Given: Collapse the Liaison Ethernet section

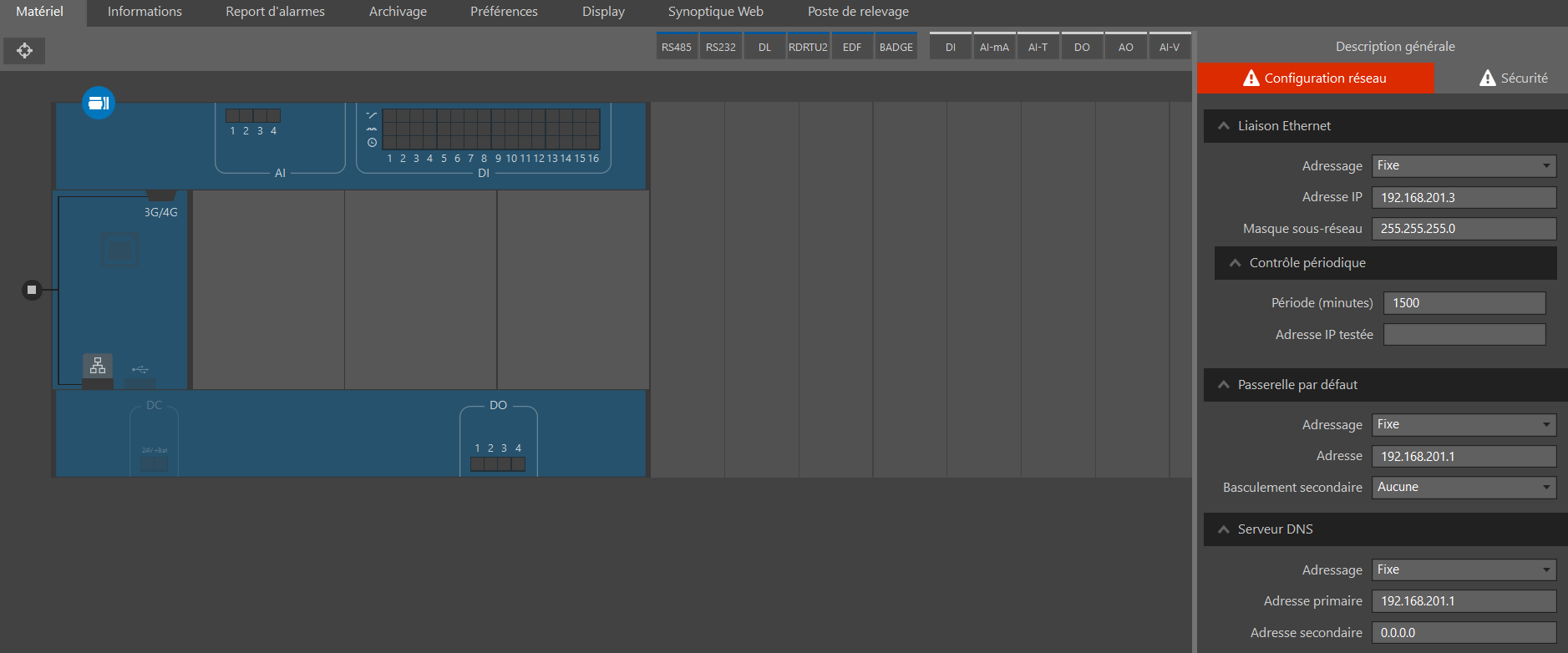Looking at the screenshot, I should click(1224, 126).
